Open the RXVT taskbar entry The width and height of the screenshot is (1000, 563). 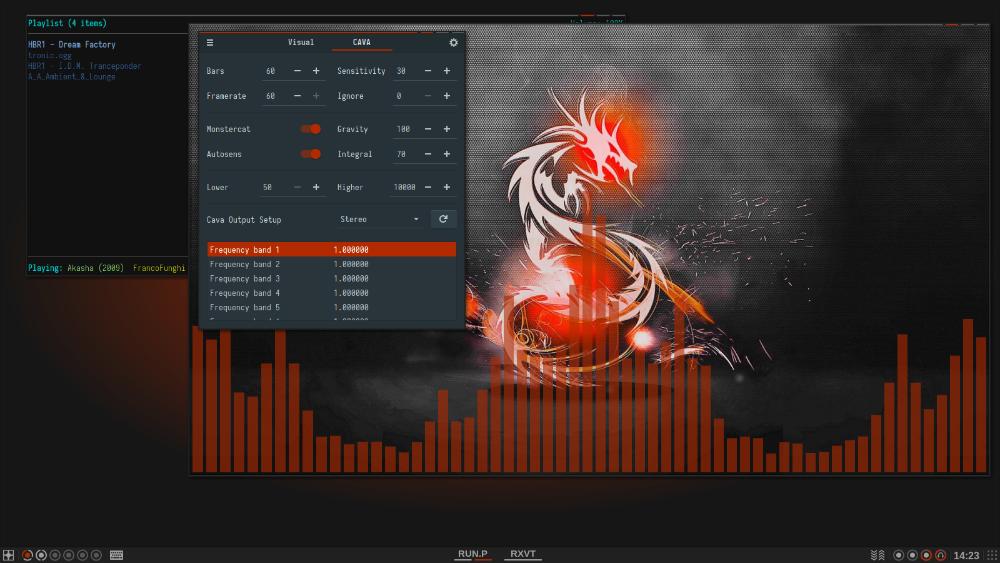[x=523, y=554]
